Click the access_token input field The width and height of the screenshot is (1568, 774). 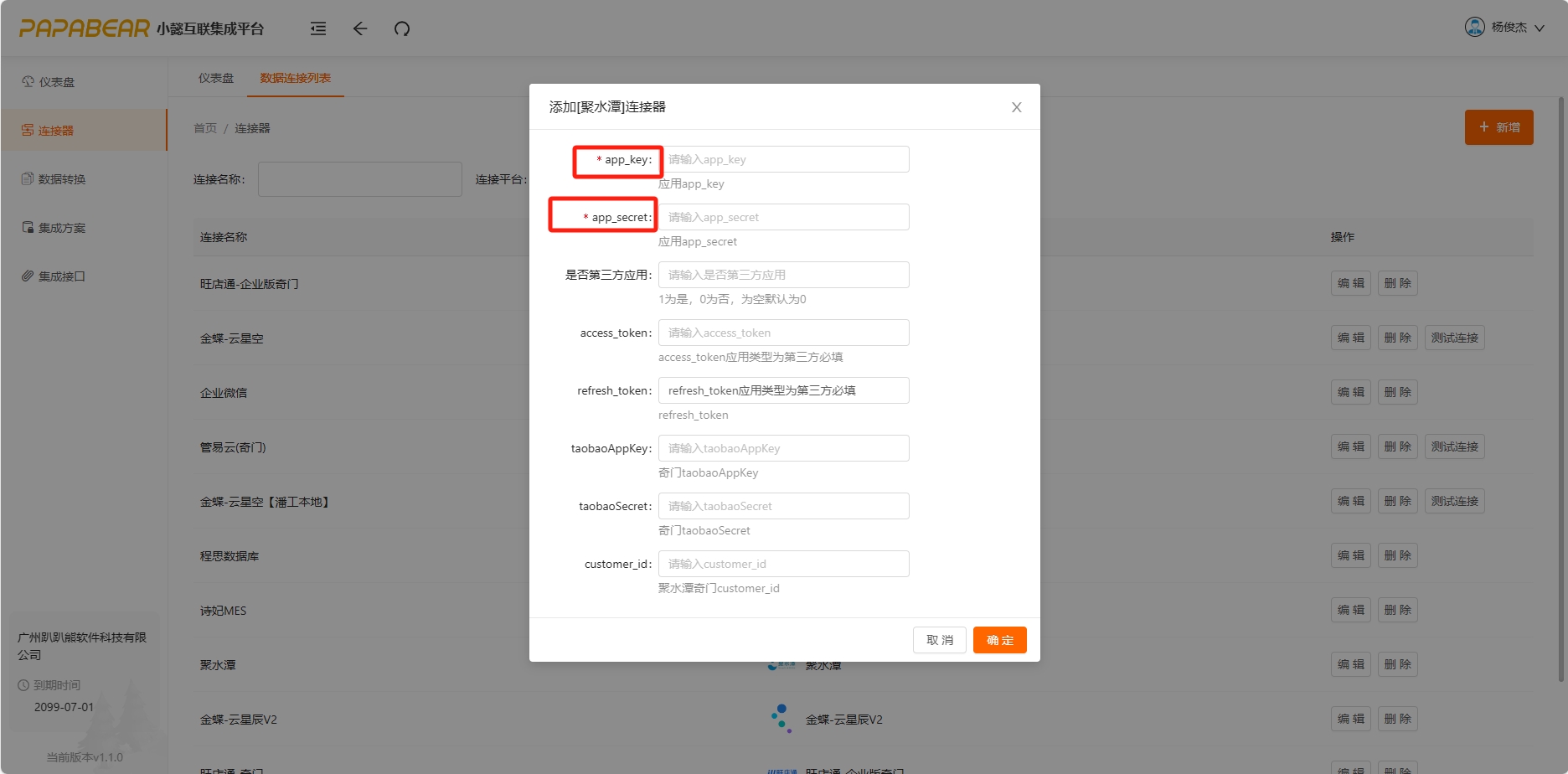(783, 333)
